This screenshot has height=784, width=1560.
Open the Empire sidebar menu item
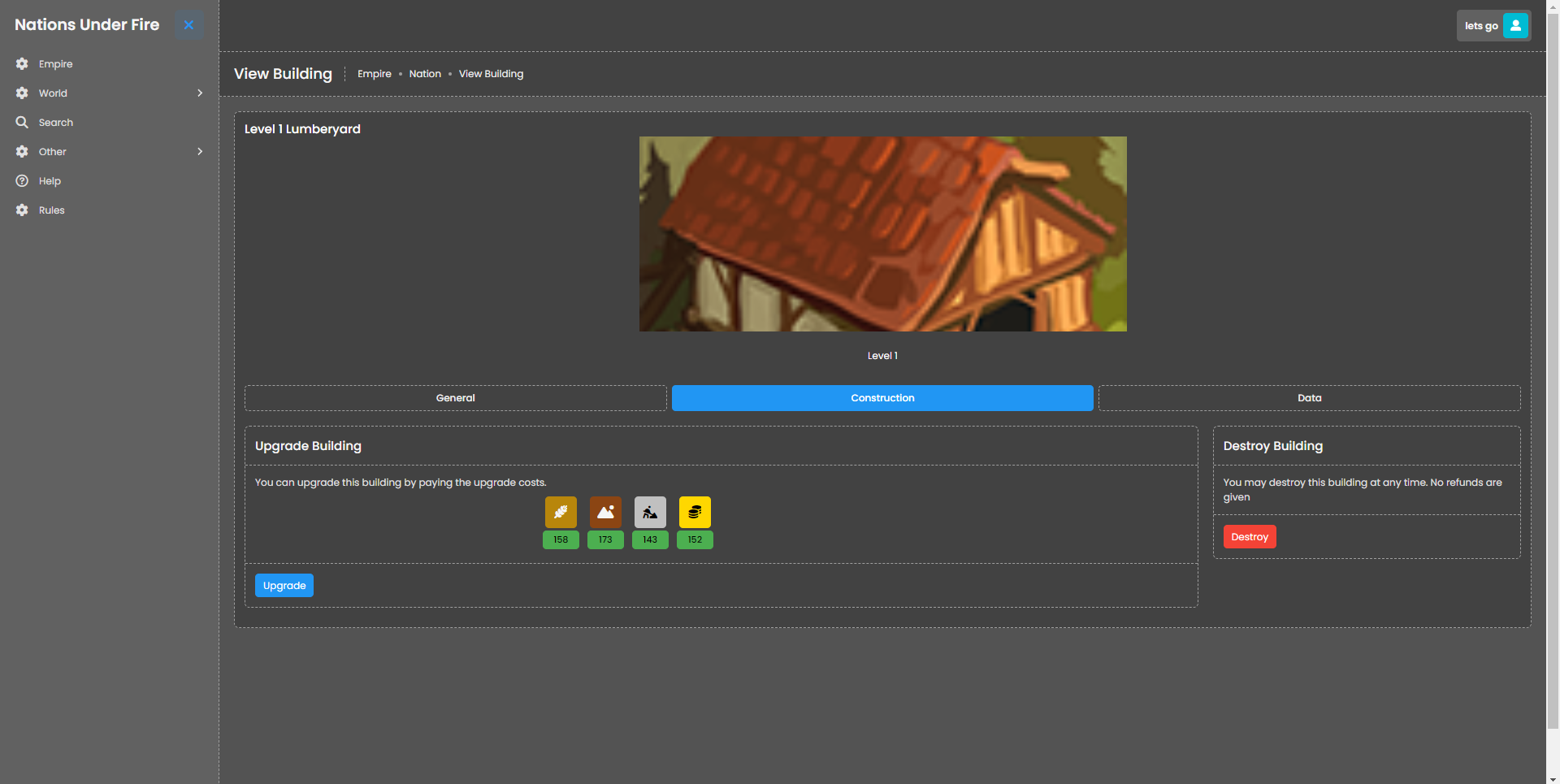click(109, 63)
